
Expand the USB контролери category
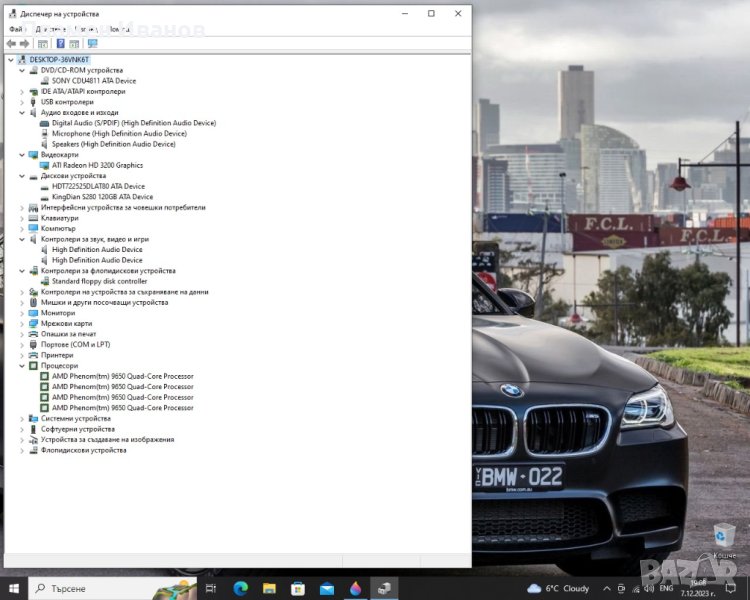click(22, 102)
